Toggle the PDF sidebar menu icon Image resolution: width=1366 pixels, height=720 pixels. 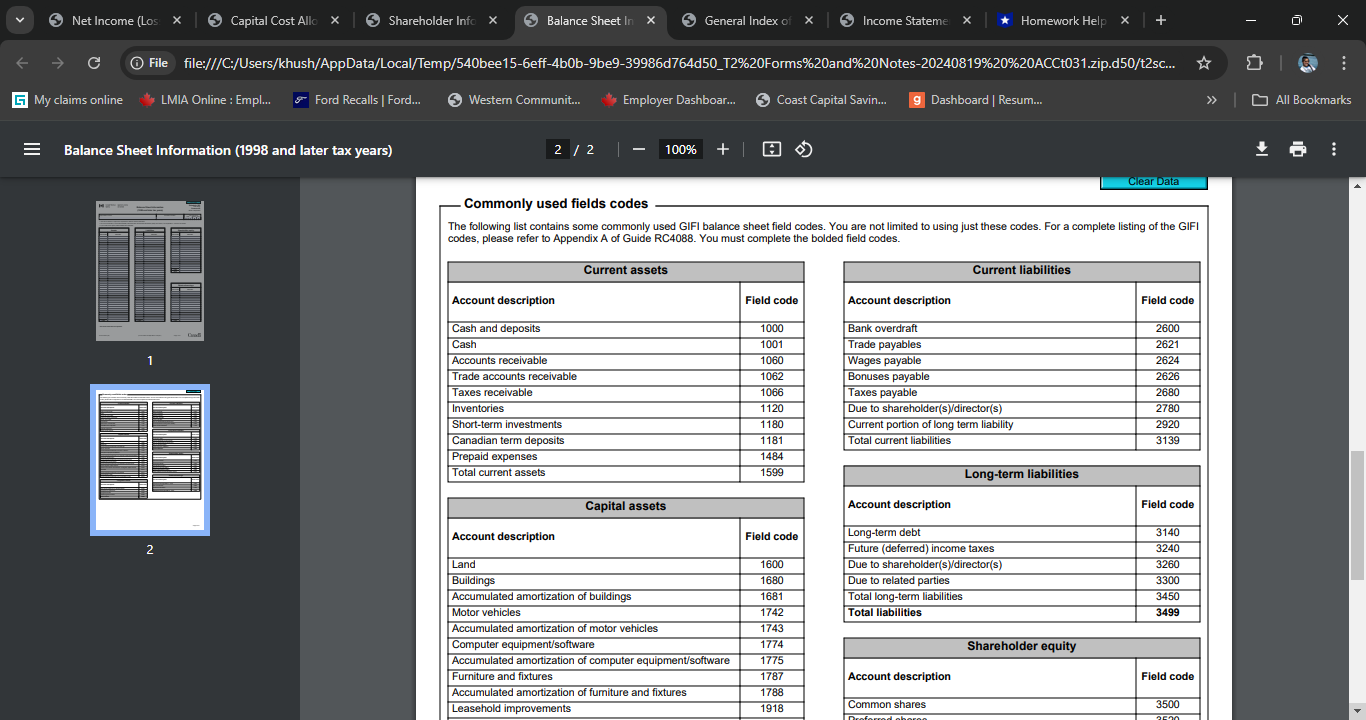32,150
